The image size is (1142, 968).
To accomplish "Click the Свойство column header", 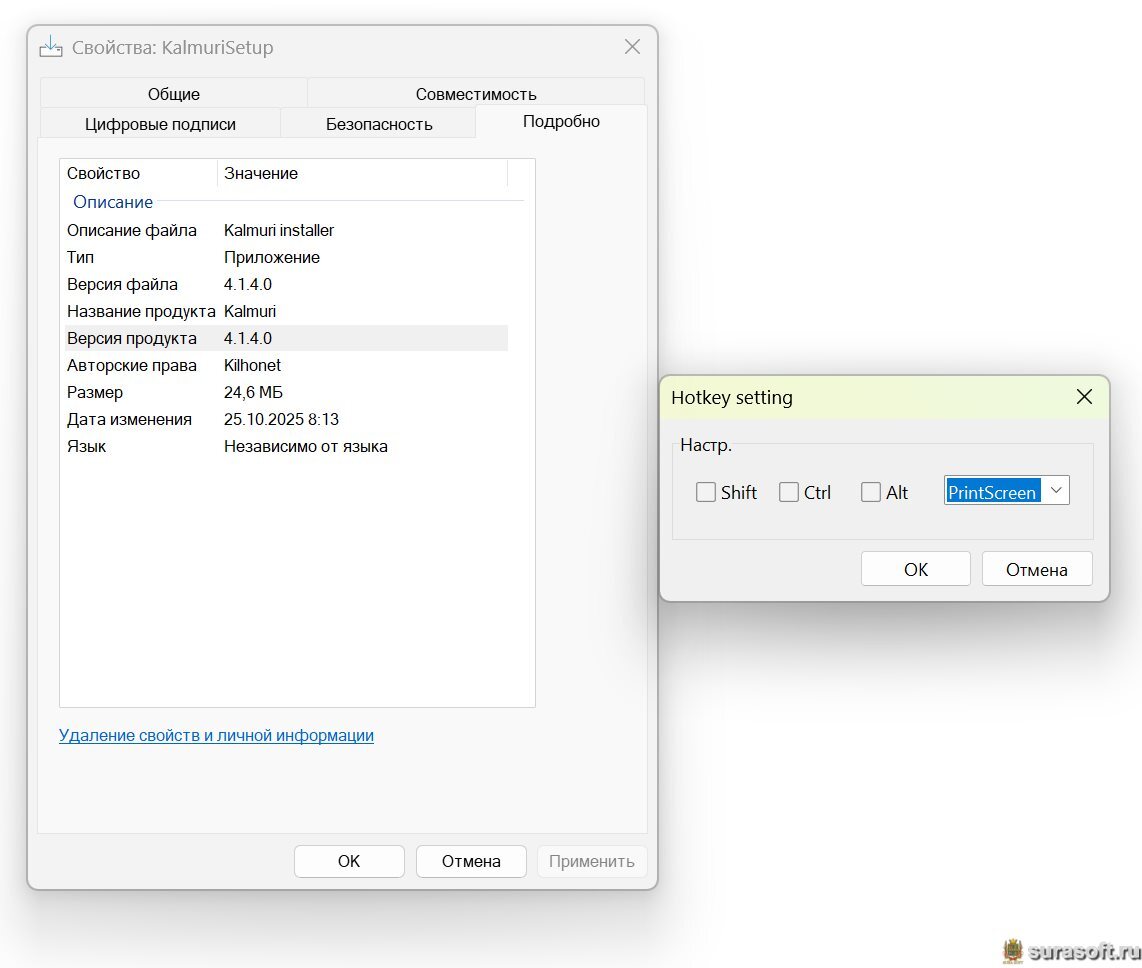I will click(x=139, y=173).
